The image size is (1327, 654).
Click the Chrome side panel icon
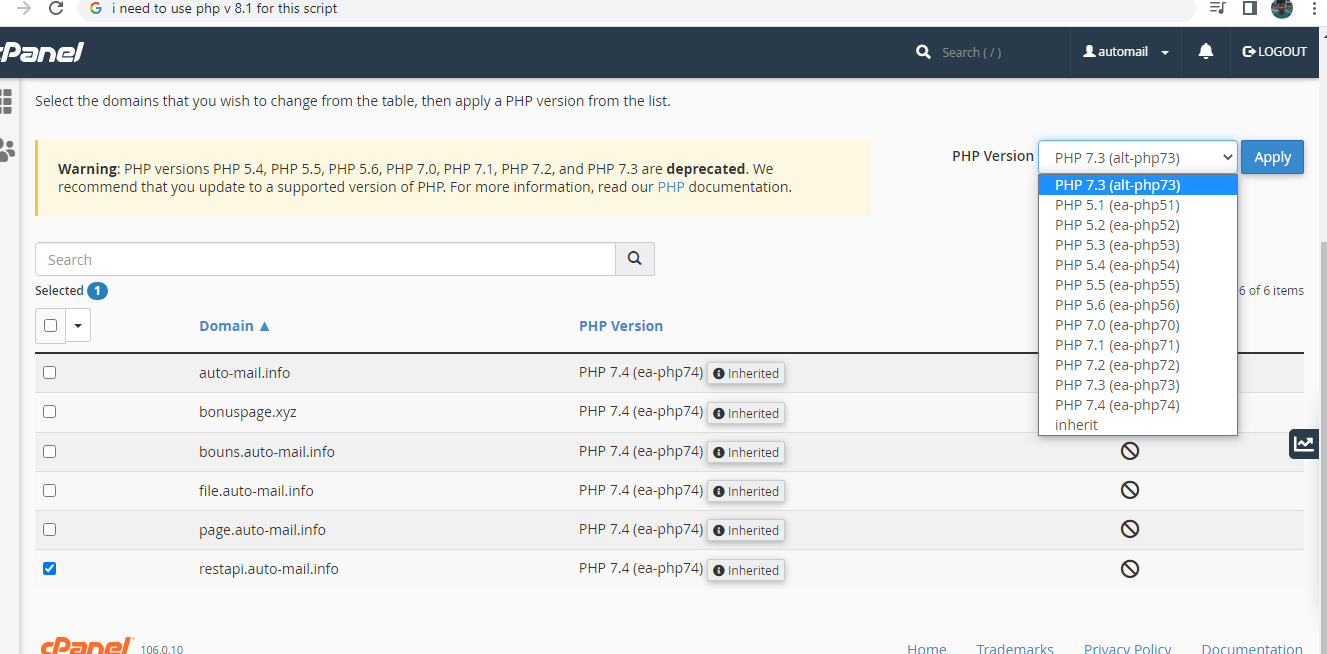(x=1249, y=9)
